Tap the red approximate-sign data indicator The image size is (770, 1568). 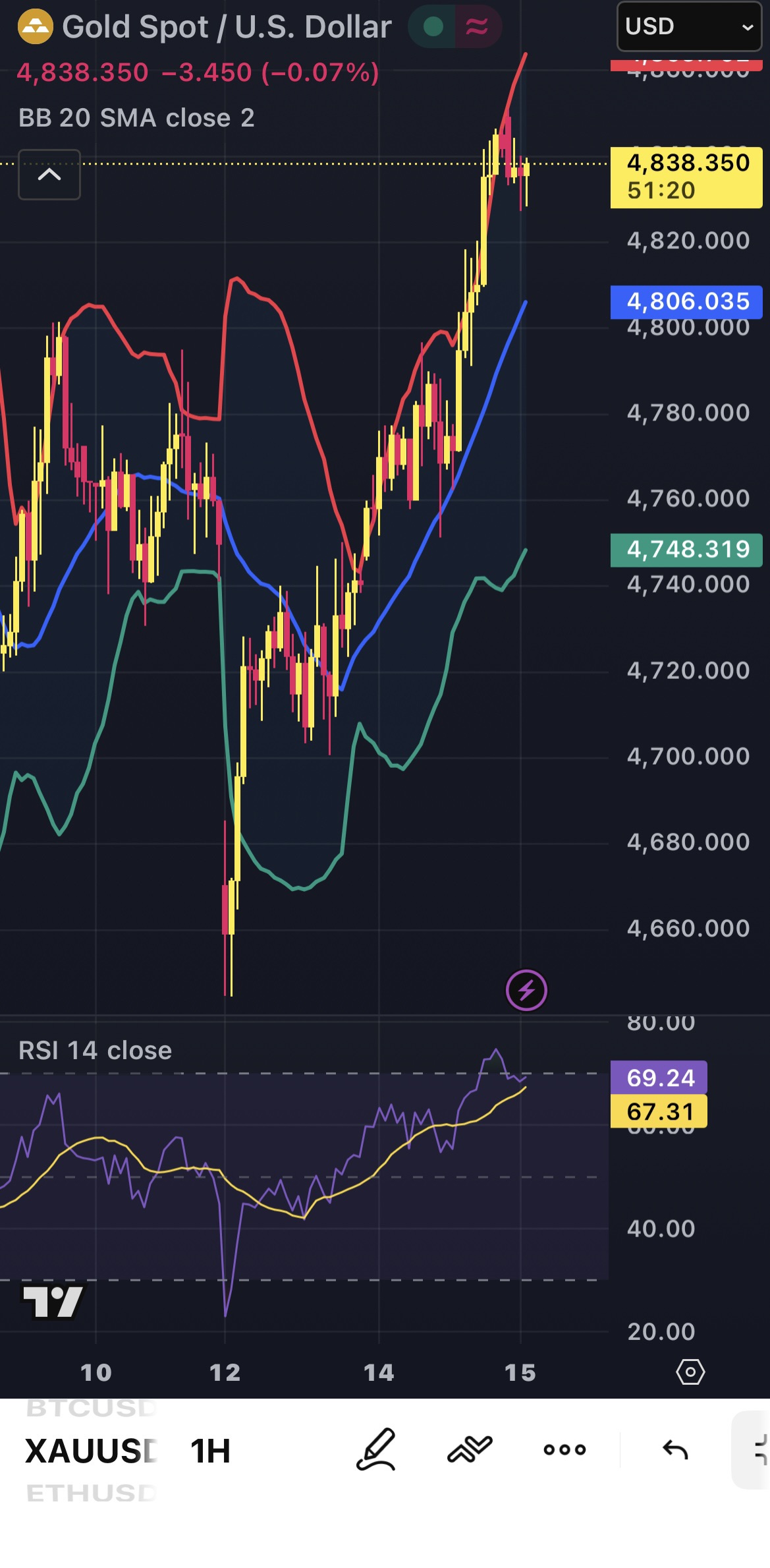coord(477,27)
